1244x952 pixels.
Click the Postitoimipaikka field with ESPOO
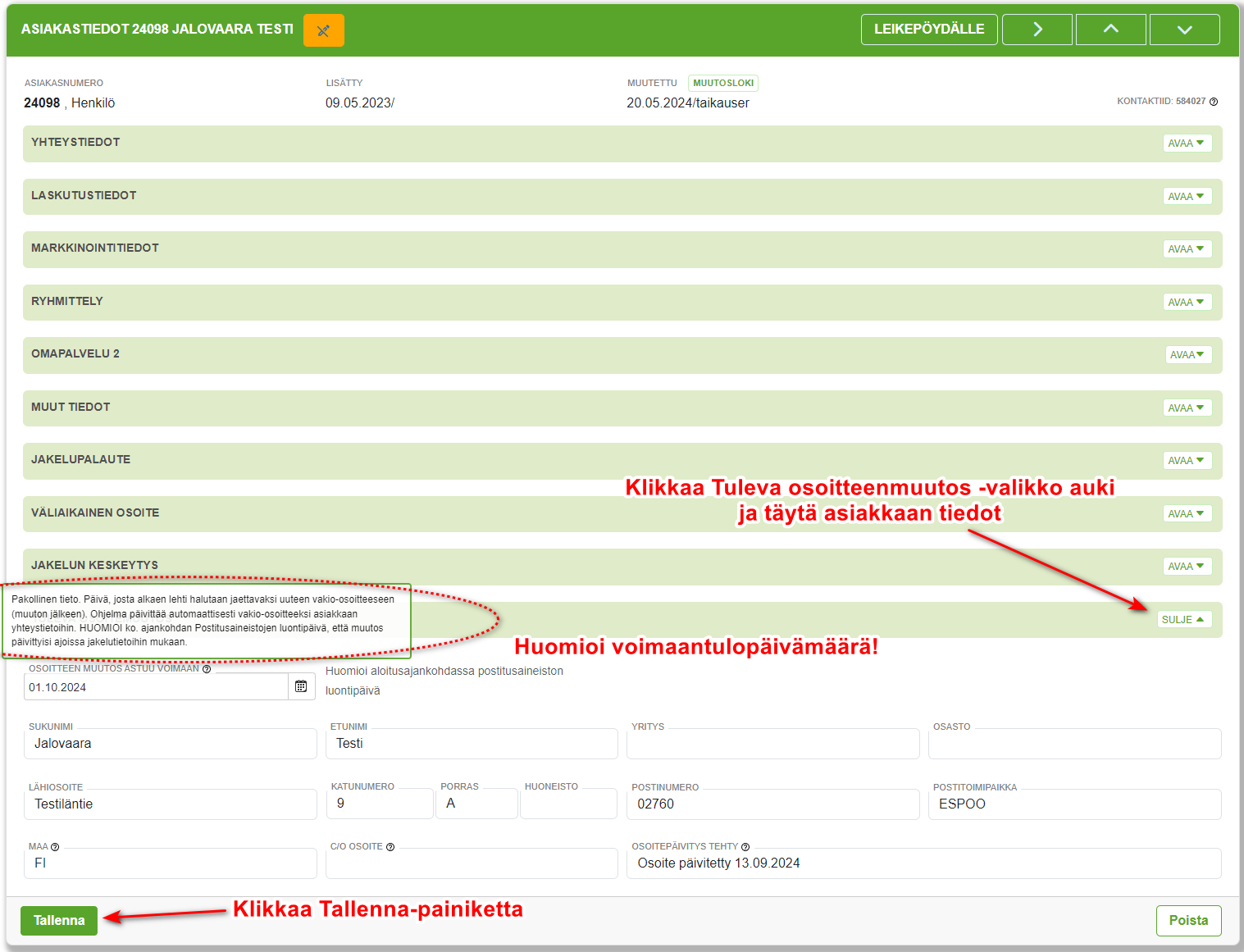click(x=1075, y=804)
